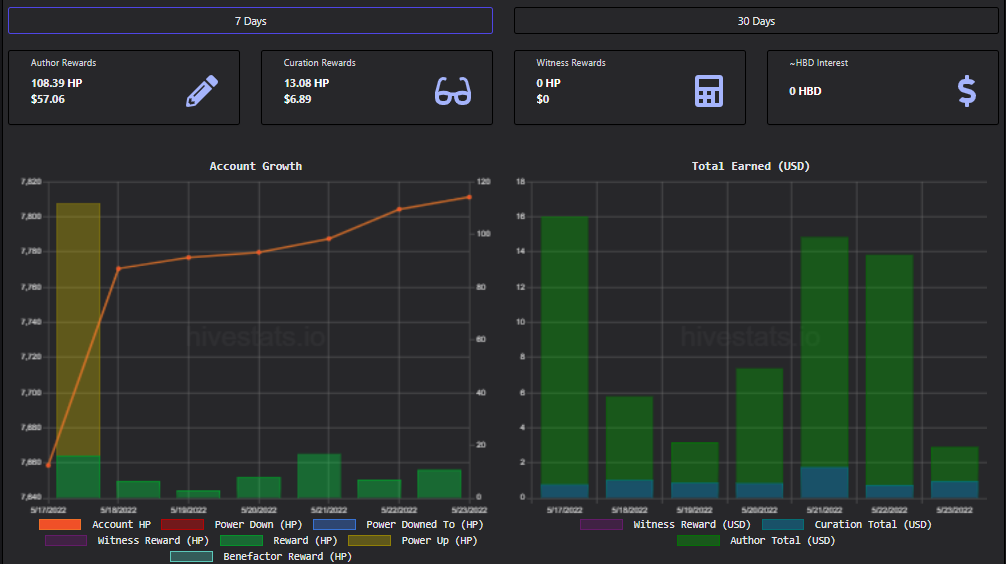
Task: Toggle the Power Downed To (HP) legend swatch
Action: pos(334,524)
